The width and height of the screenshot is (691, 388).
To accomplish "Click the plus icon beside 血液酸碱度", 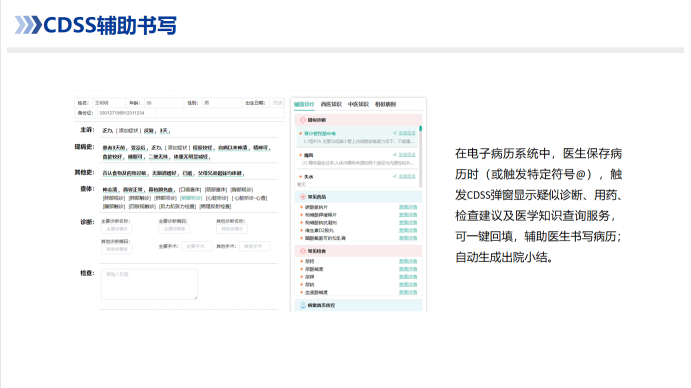I will [x=301, y=292].
